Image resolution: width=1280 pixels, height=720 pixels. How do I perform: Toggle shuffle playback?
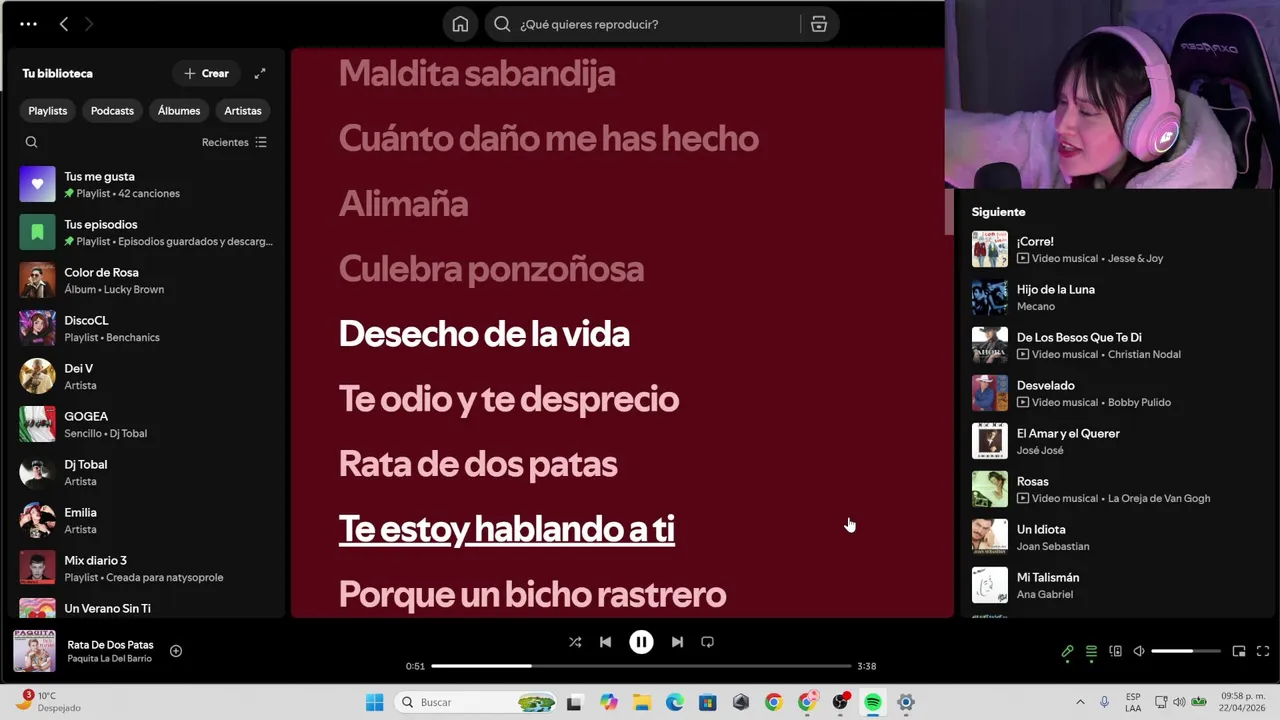[575, 642]
